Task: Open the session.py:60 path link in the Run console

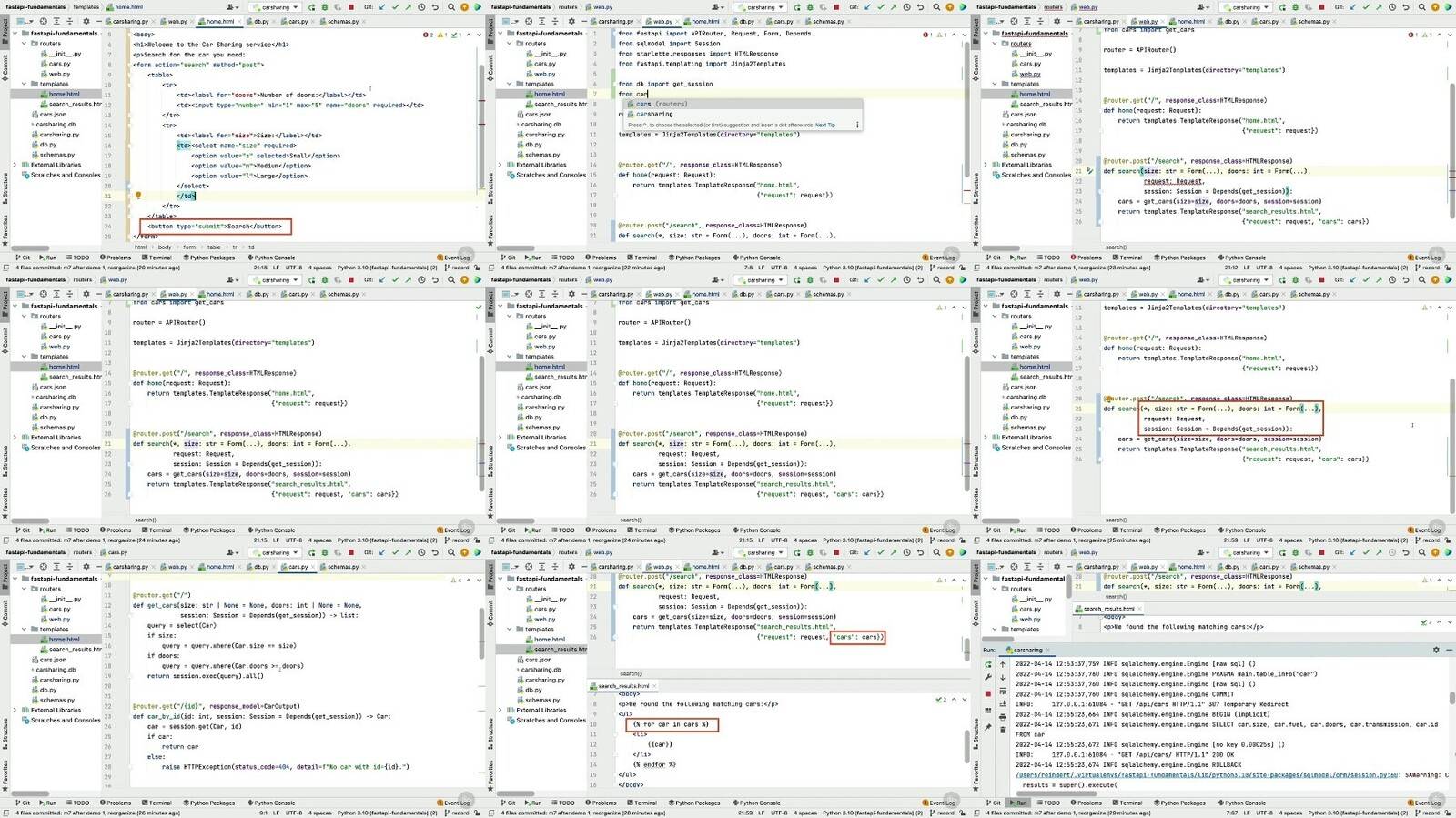Action: point(1208,775)
